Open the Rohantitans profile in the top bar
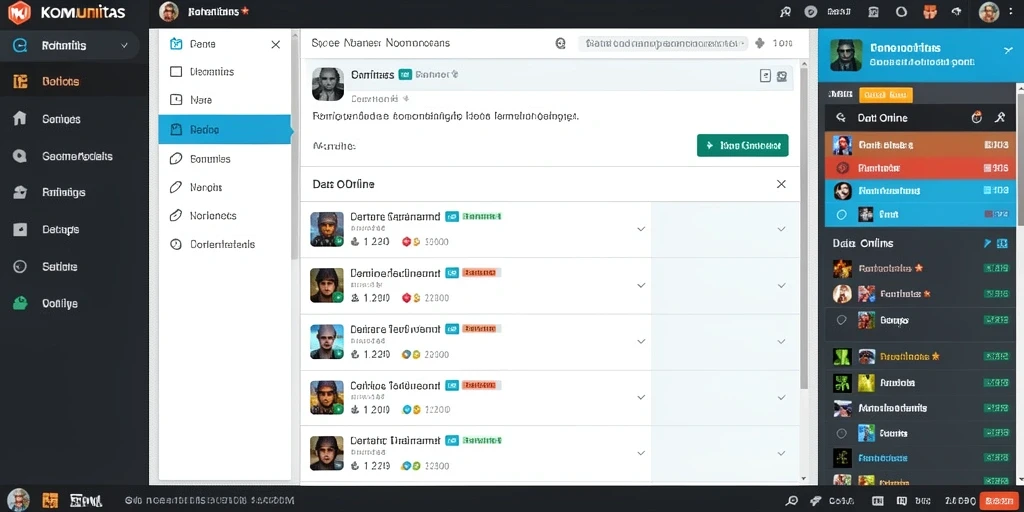Screen dimensions: 1024x512 point(204,12)
